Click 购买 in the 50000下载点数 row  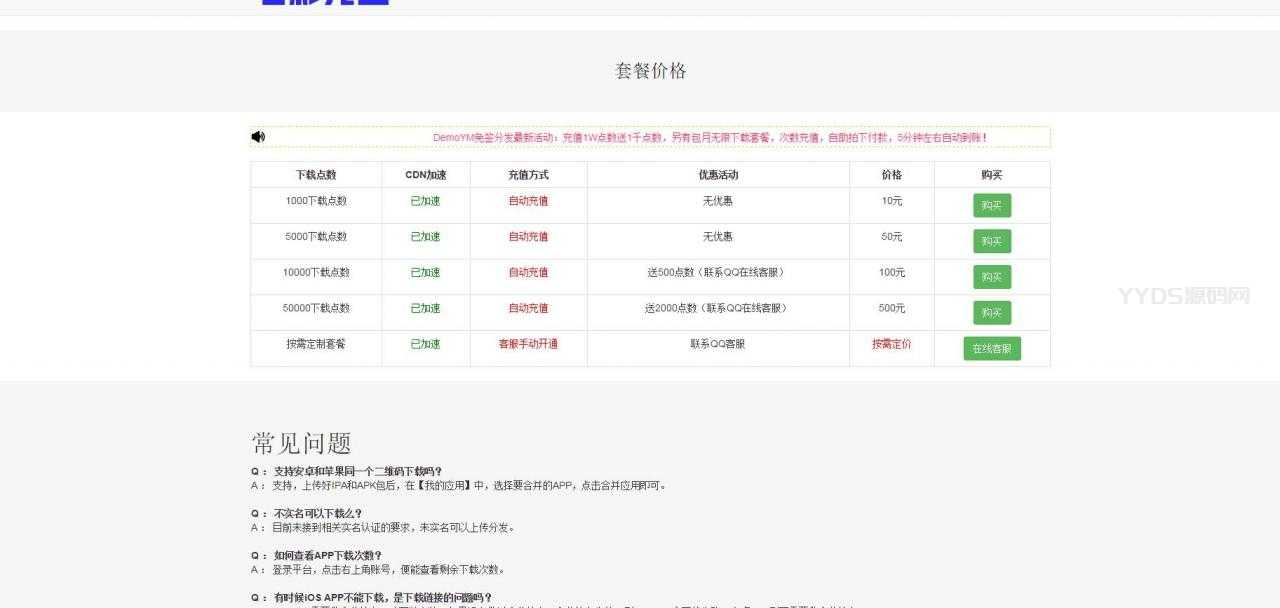[991, 313]
